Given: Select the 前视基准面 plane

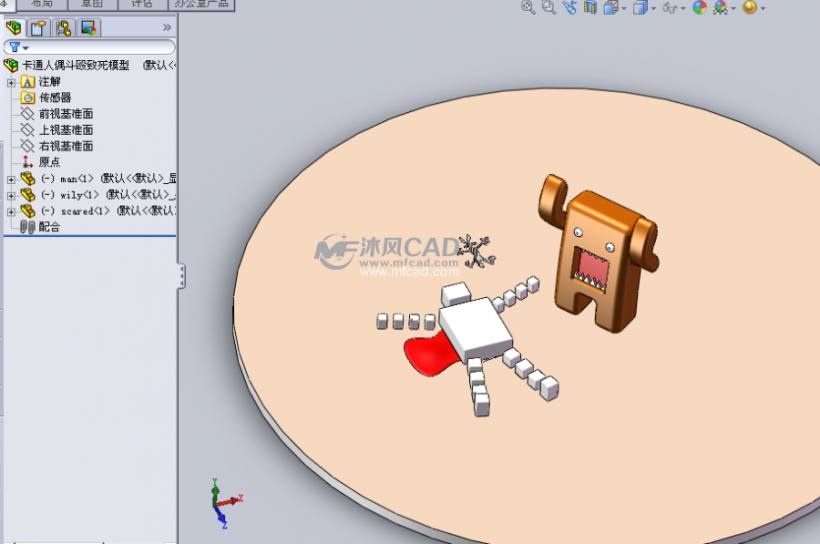Looking at the screenshot, I should click(x=66, y=114).
